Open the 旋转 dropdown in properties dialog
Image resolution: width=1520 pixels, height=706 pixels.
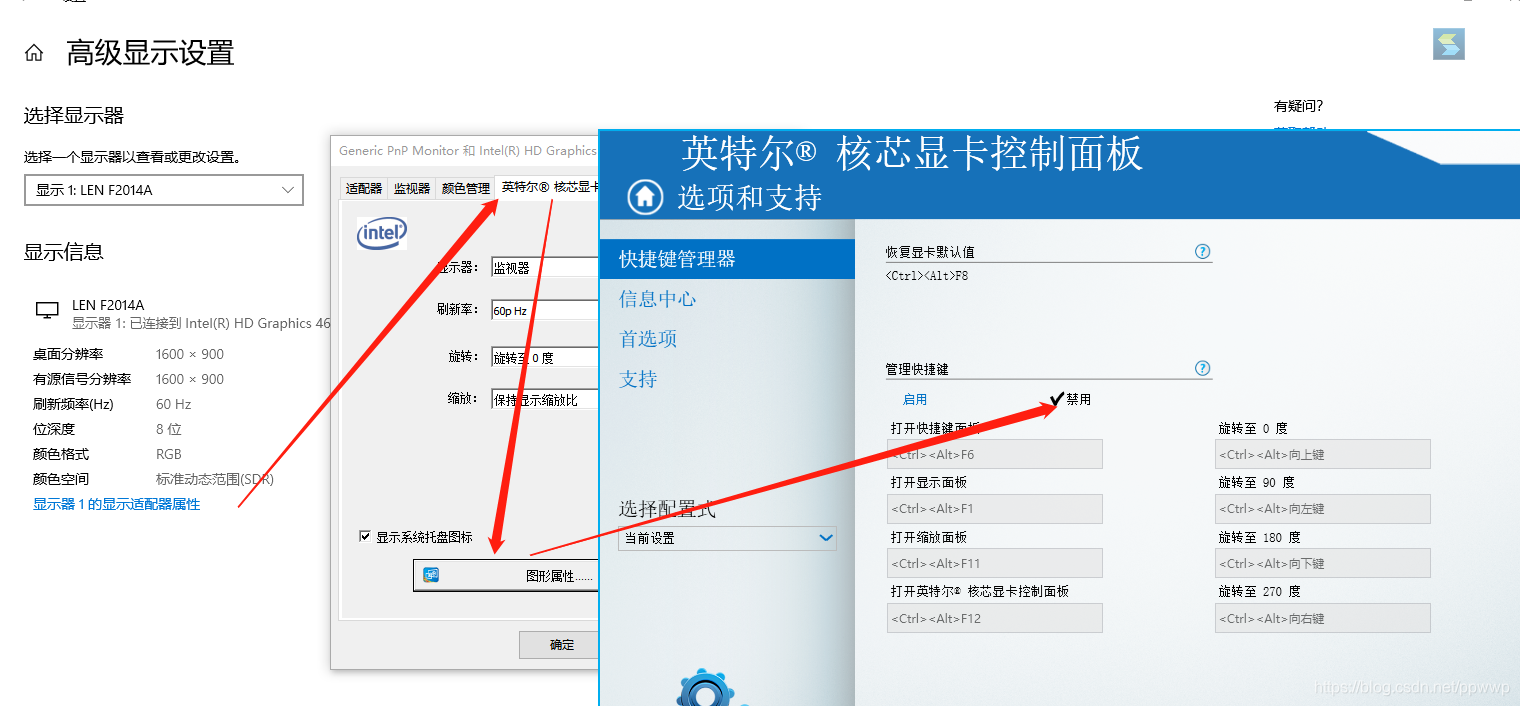[545, 357]
